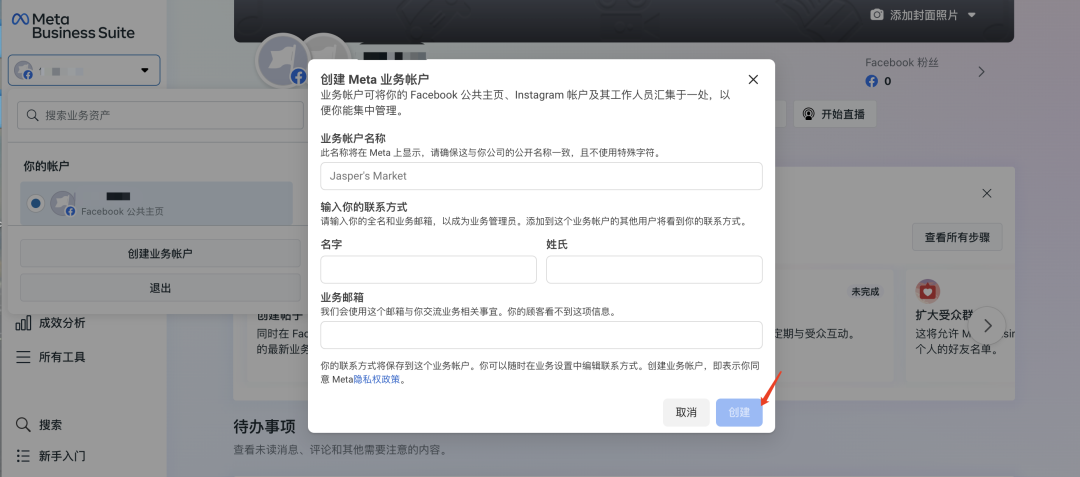Click the camera icon to add cover photo
This screenshot has height=477, width=1080.
coord(877,15)
